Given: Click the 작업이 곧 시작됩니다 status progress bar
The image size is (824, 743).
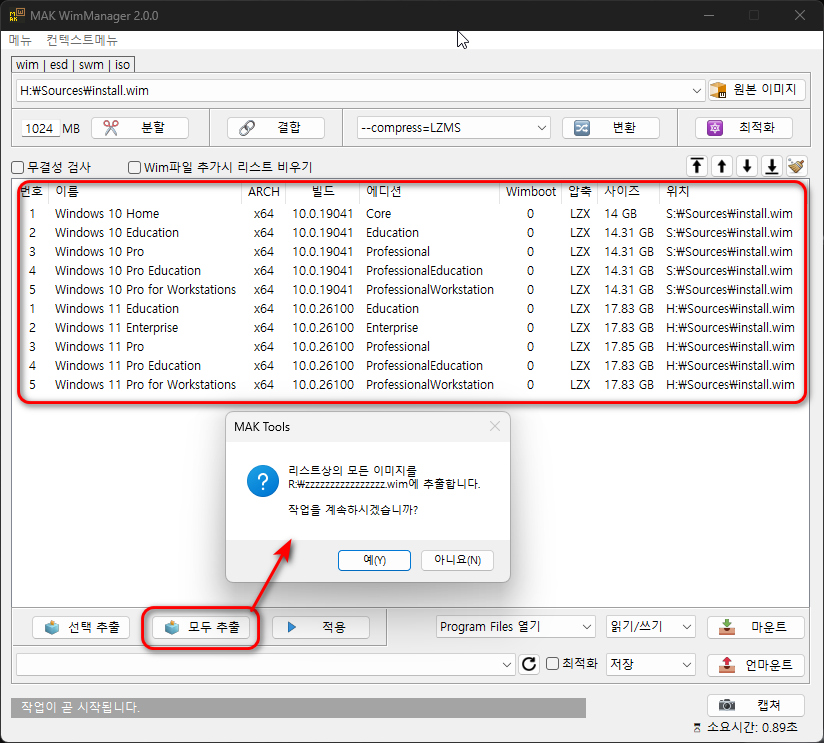Looking at the screenshot, I should click(298, 707).
